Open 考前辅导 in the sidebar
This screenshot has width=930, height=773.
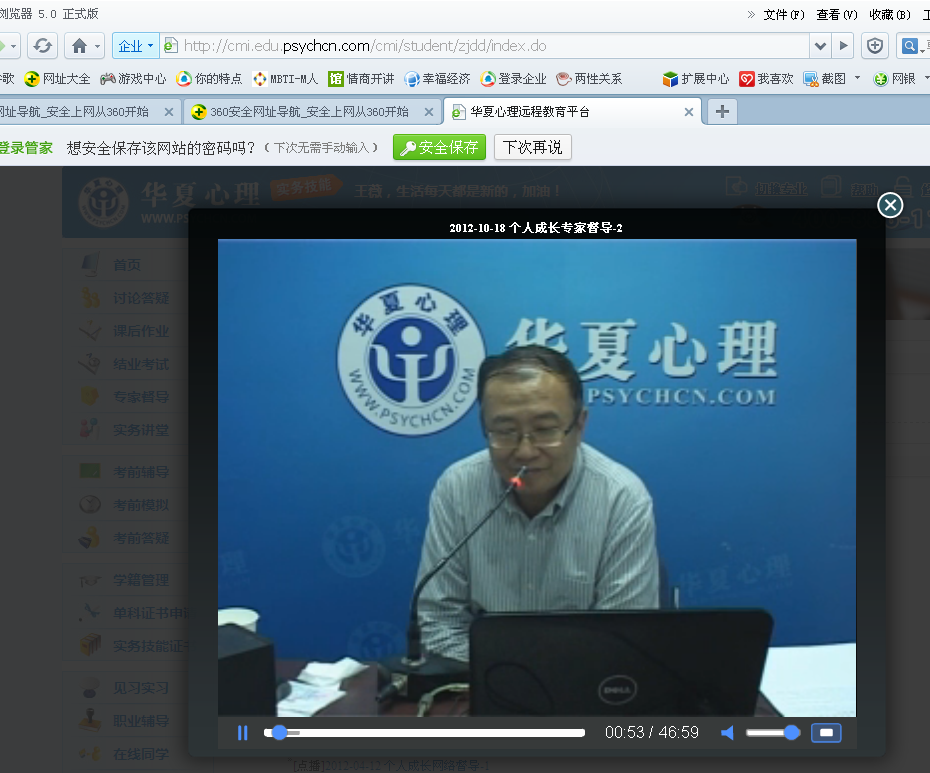coord(141,472)
